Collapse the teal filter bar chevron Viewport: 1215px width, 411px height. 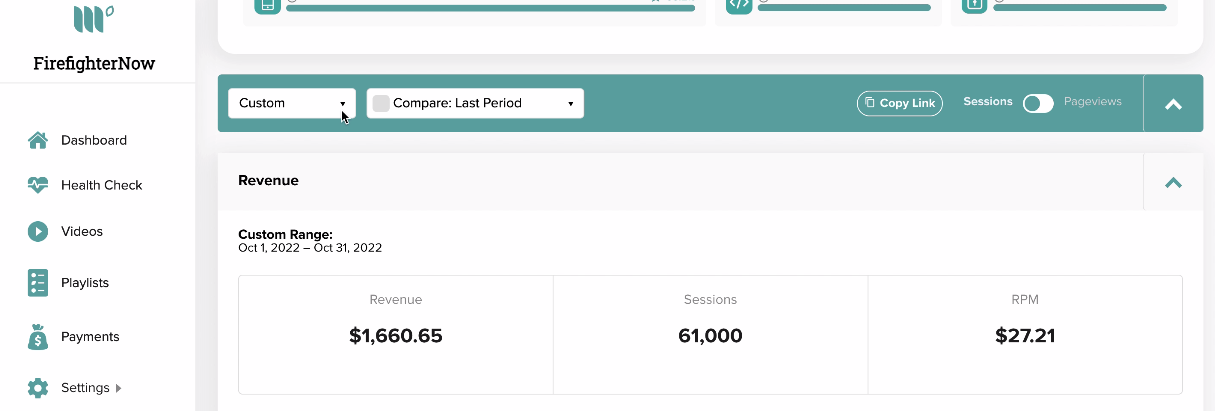pyautogui.click(x=1174, y=104)
